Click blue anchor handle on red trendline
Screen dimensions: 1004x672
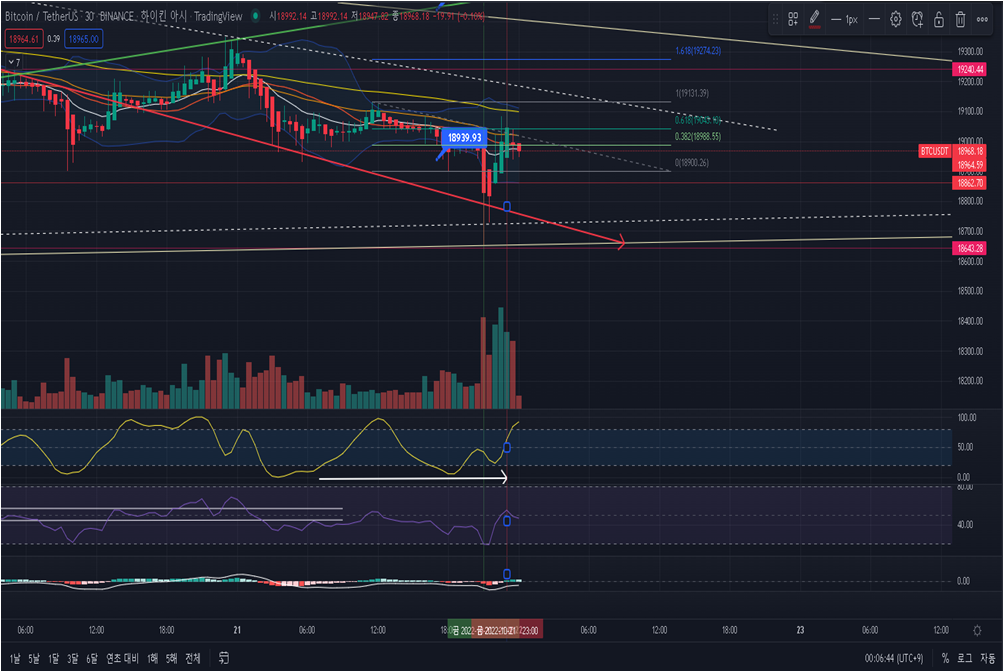coord(507,206)
